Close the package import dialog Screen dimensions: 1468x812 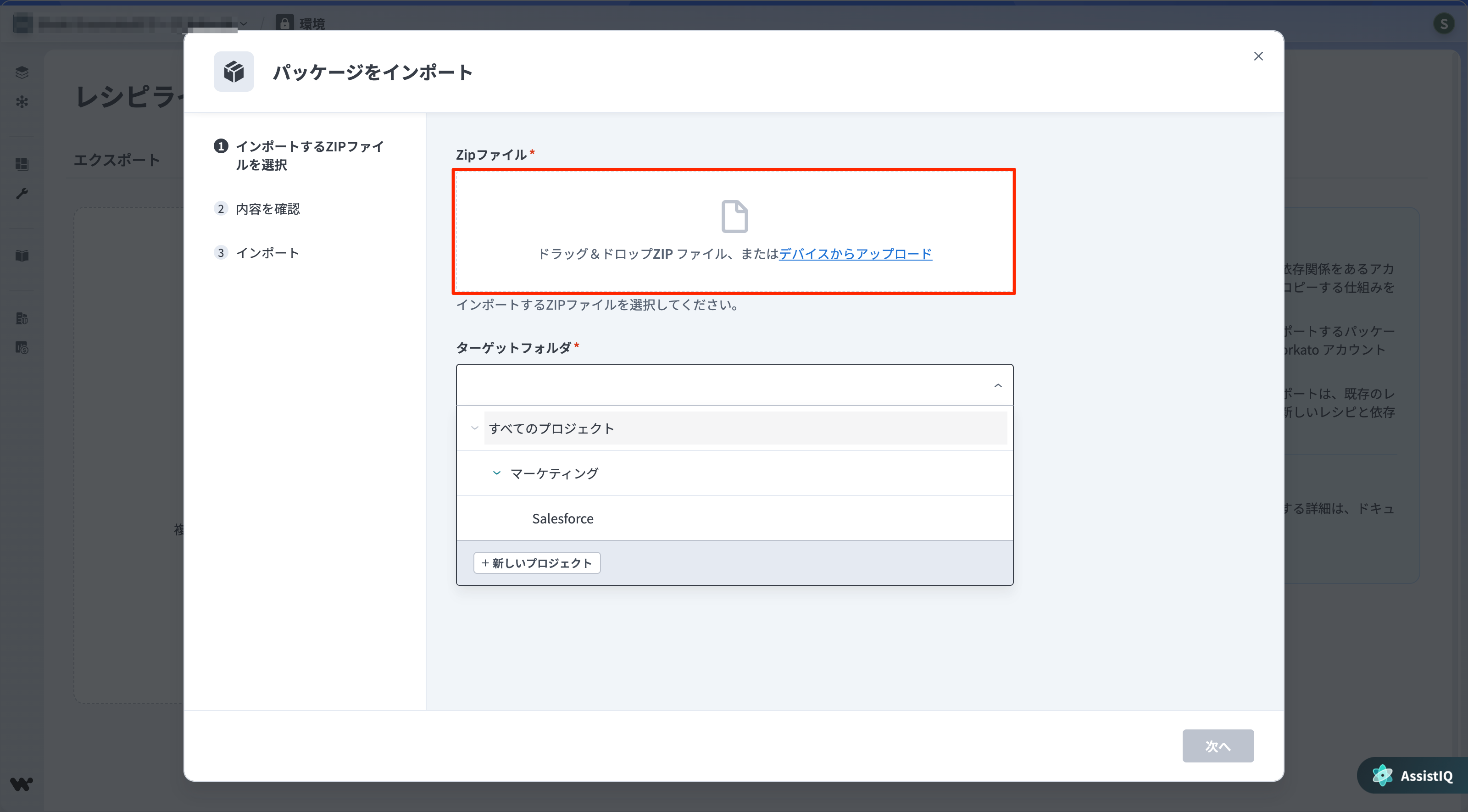click(1258, 56)
